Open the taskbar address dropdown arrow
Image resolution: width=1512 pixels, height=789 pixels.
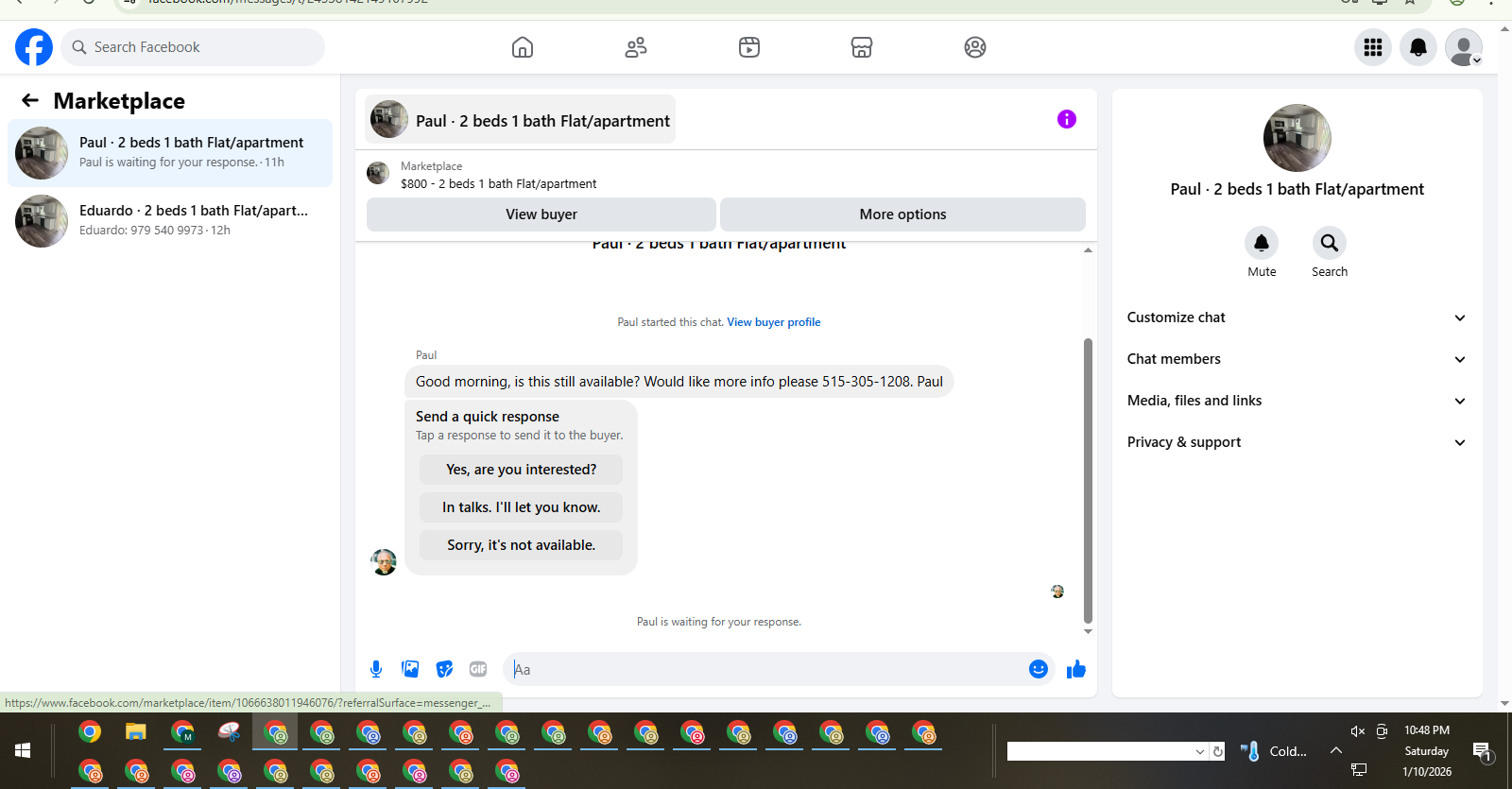[1200, 751]
